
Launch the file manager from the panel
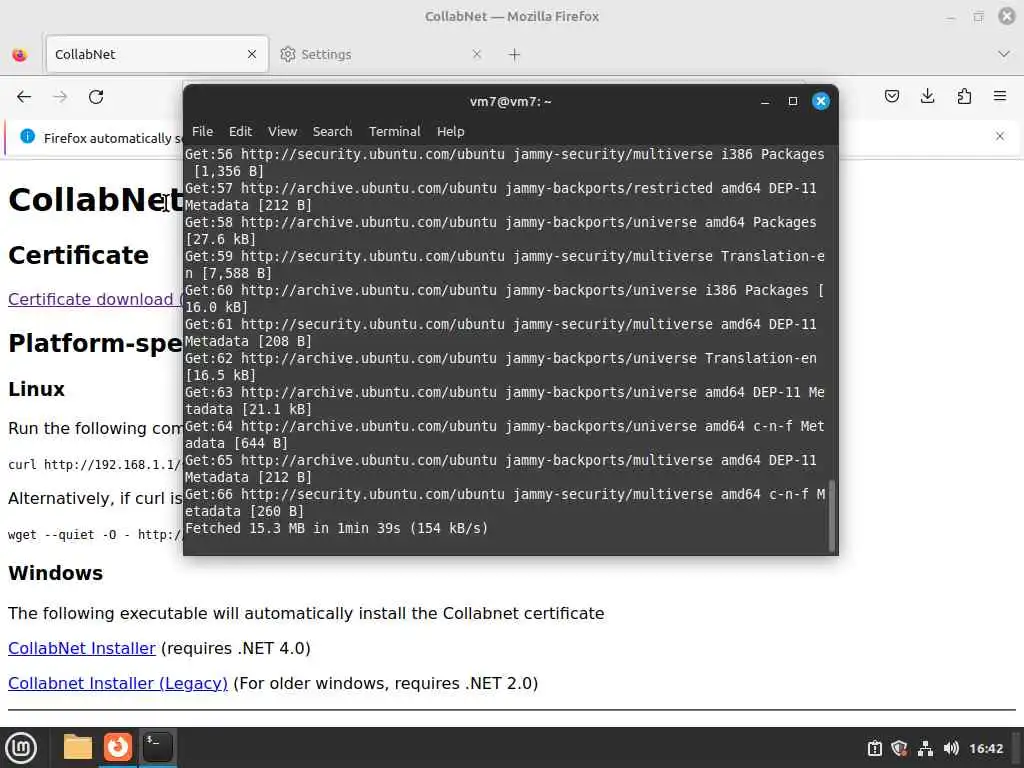point(78,747)
